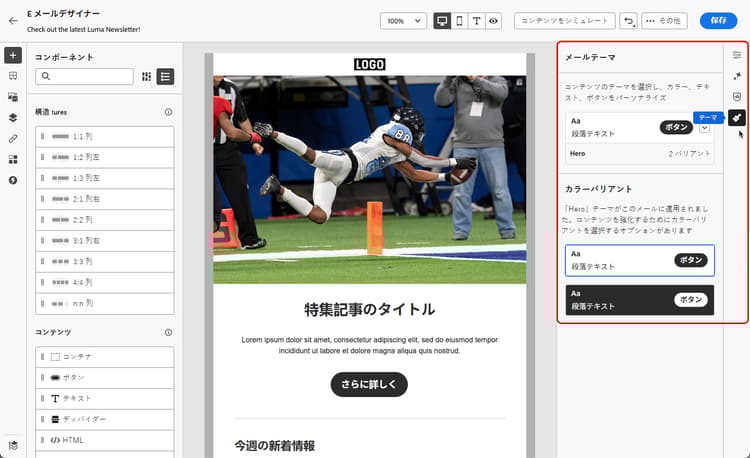The height and width of the screenshot is (458, 750).
Task: Switch components to grid view
Action: (x=146, y=76)
